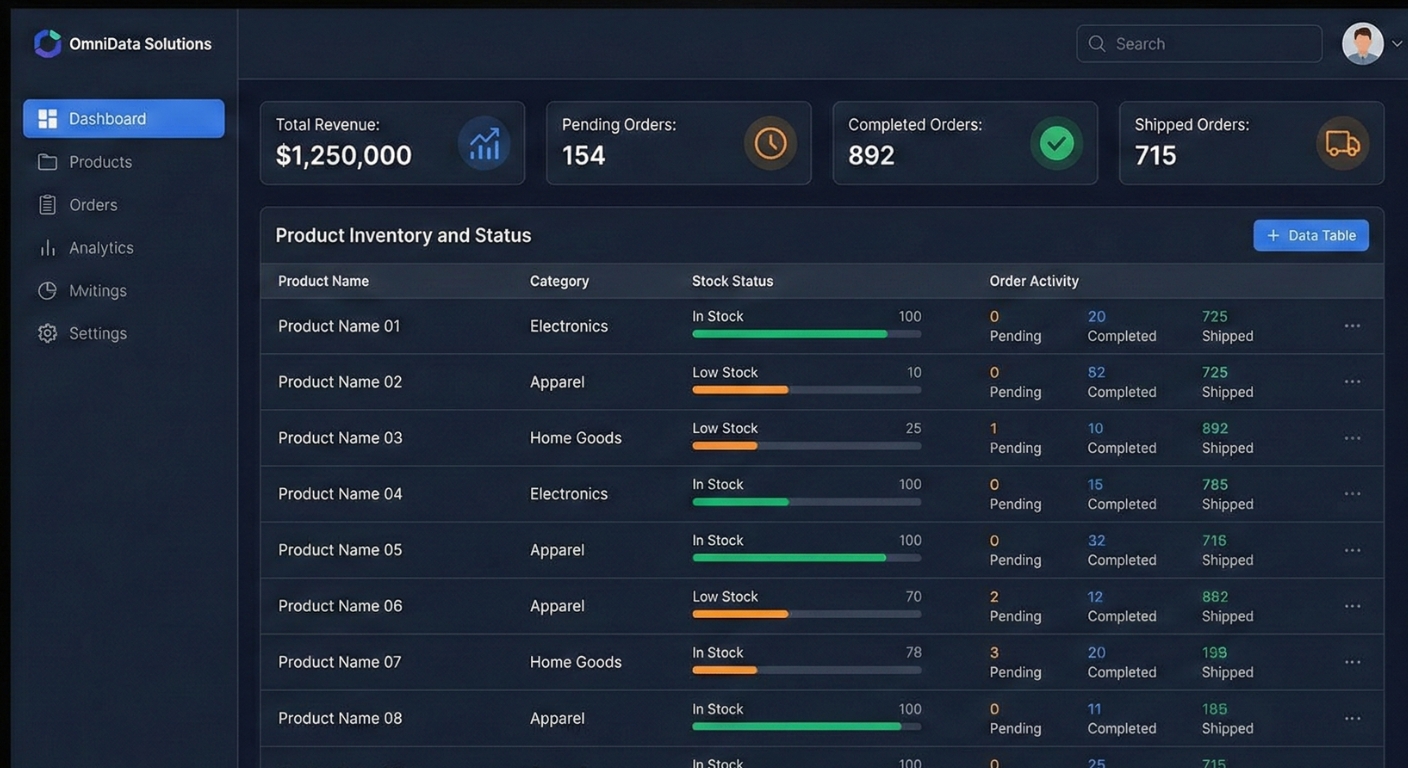
Task: Open the more options menu for Product Name 04
Action: point(1352,494)
